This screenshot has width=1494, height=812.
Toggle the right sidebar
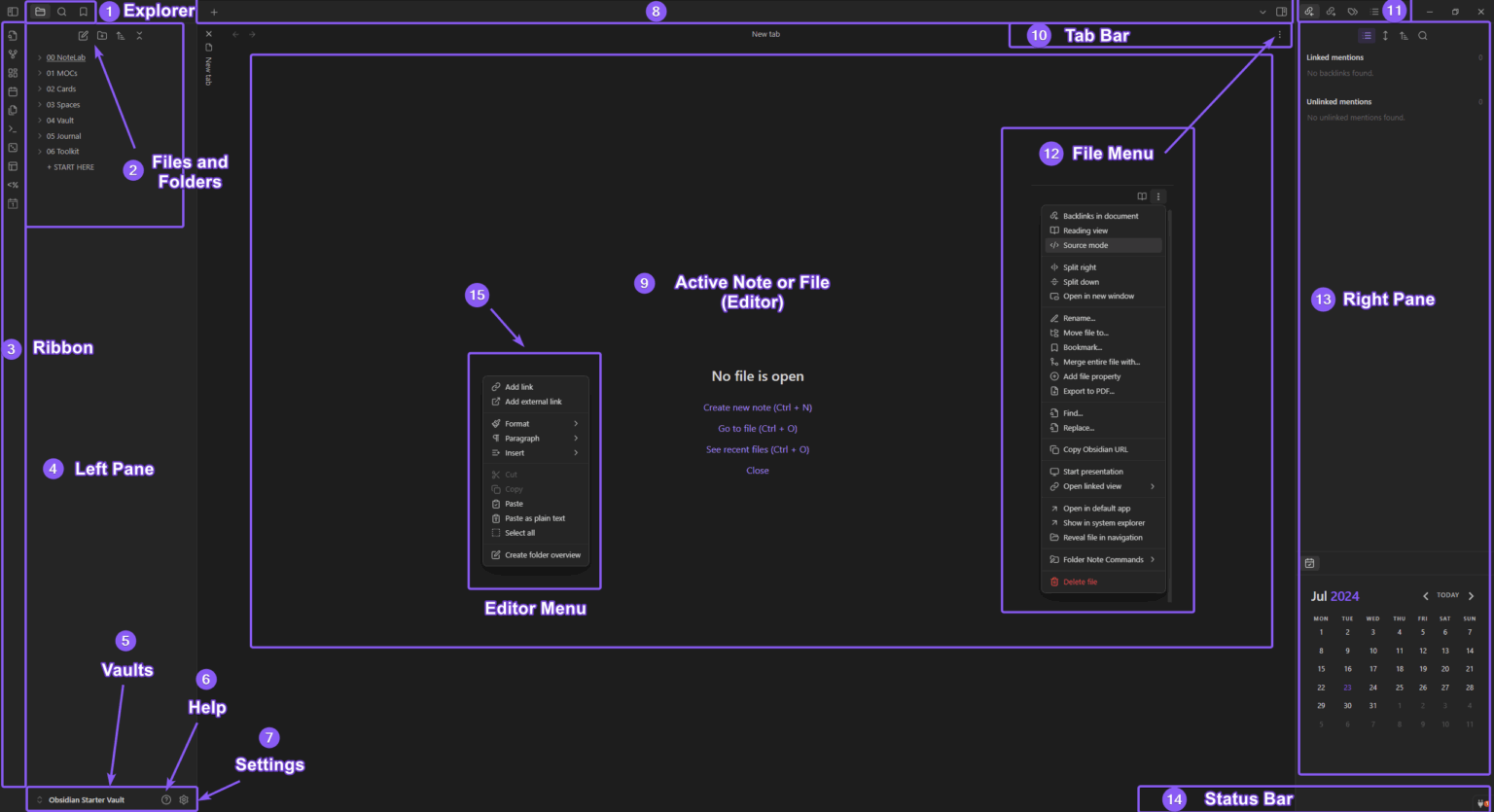[x=1281, y=12]
